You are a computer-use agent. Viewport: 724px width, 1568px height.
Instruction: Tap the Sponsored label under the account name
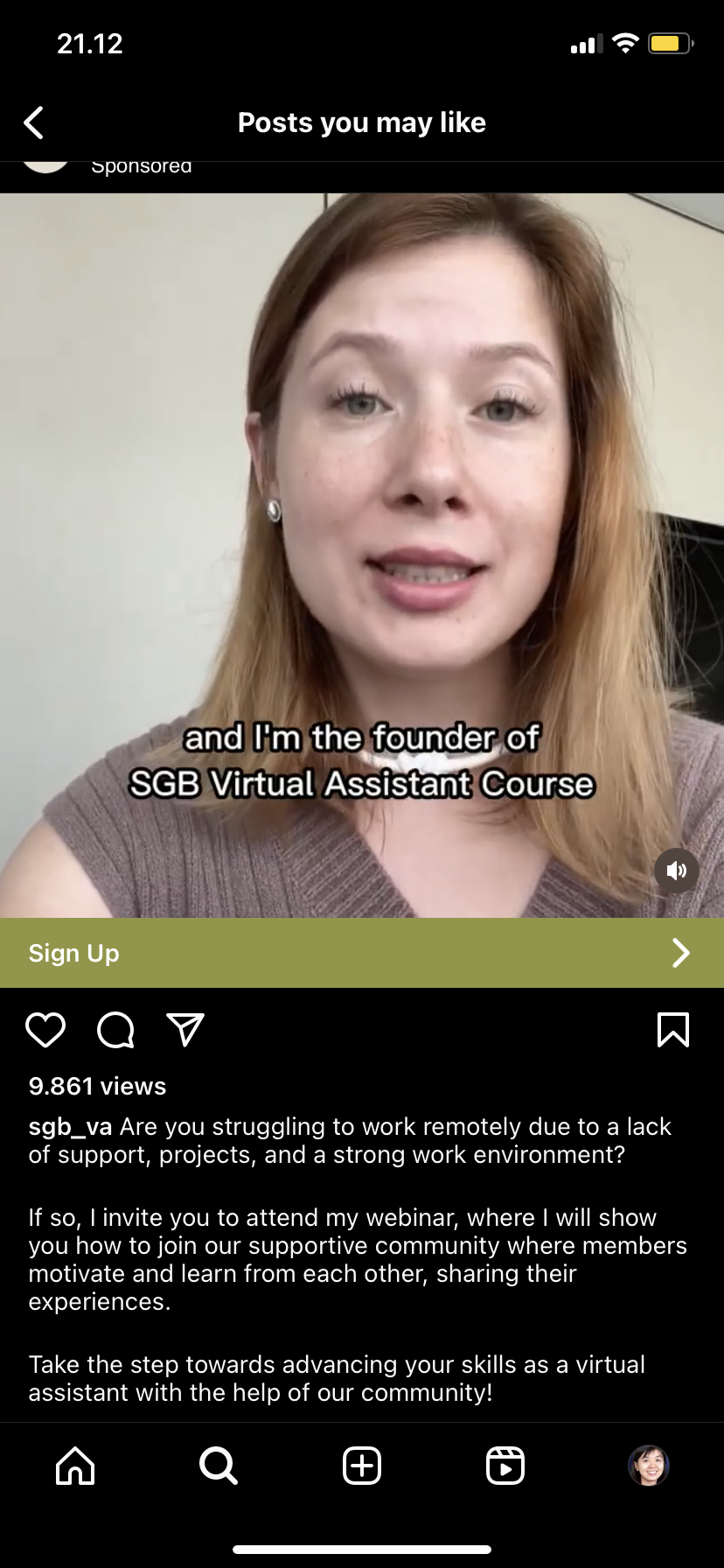pyautogui.click(x=142, y=166)
